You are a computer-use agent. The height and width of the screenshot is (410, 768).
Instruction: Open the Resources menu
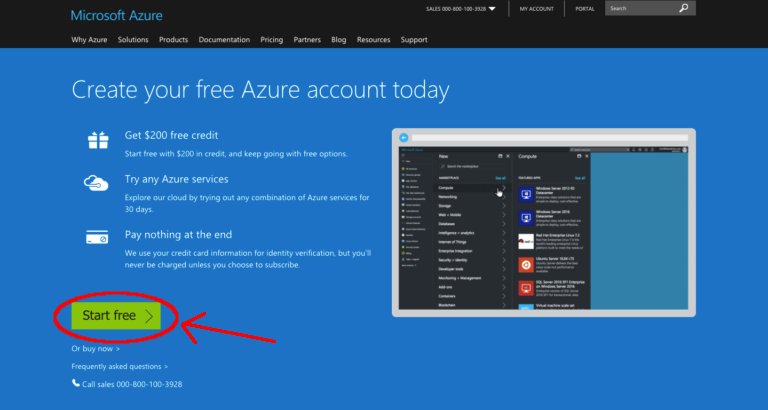pos(373,40)
